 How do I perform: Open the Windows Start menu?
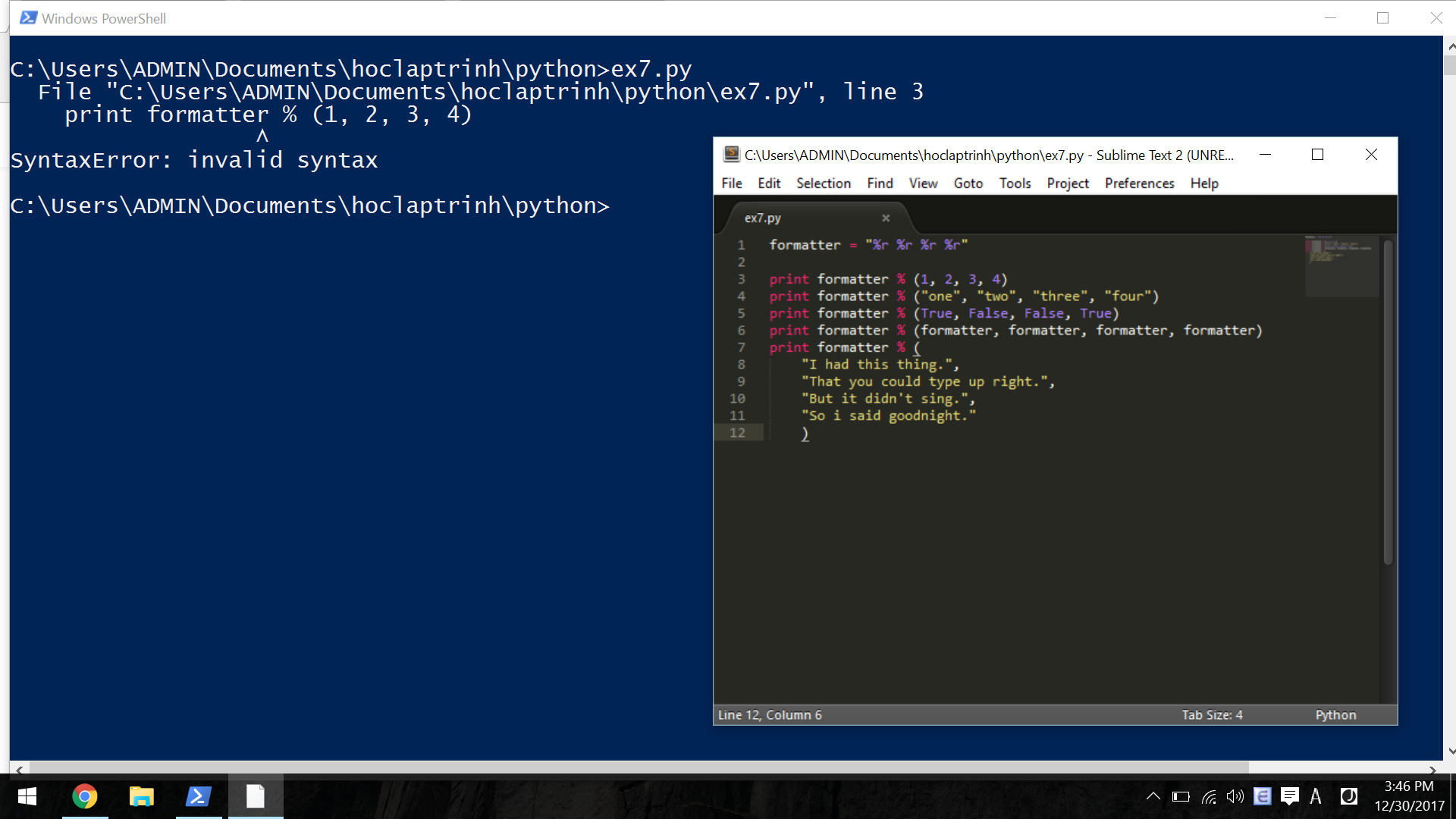(27, 797)
